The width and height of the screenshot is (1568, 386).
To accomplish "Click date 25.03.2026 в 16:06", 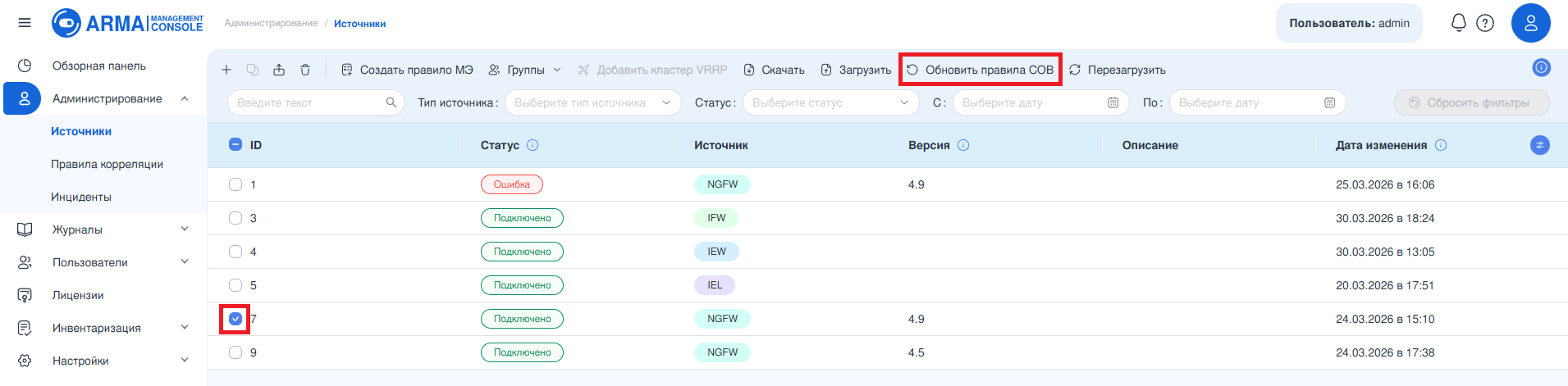I will click(x=1385, y=184).
